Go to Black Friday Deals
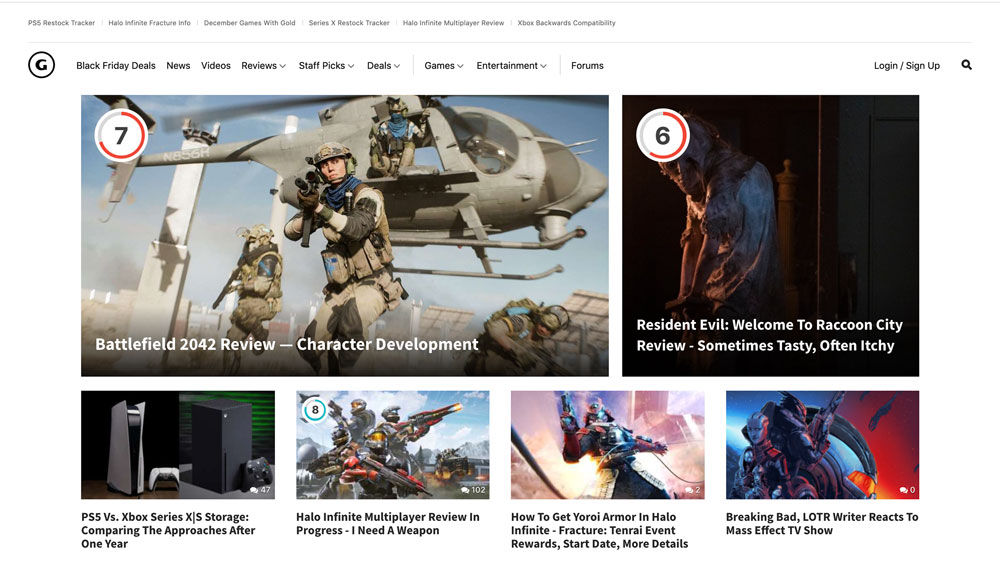This screenshot has height=565, width=1000. pos(116,66)
